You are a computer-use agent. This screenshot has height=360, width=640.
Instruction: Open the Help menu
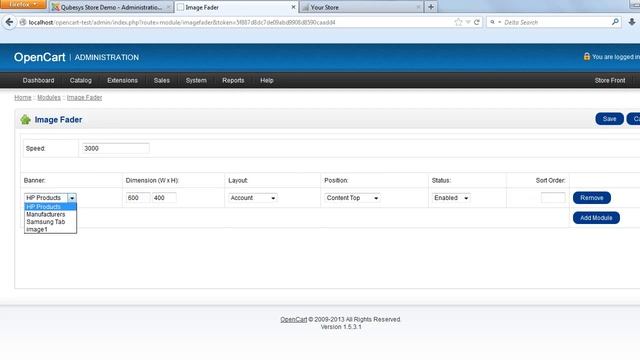(x=267, y=80)
